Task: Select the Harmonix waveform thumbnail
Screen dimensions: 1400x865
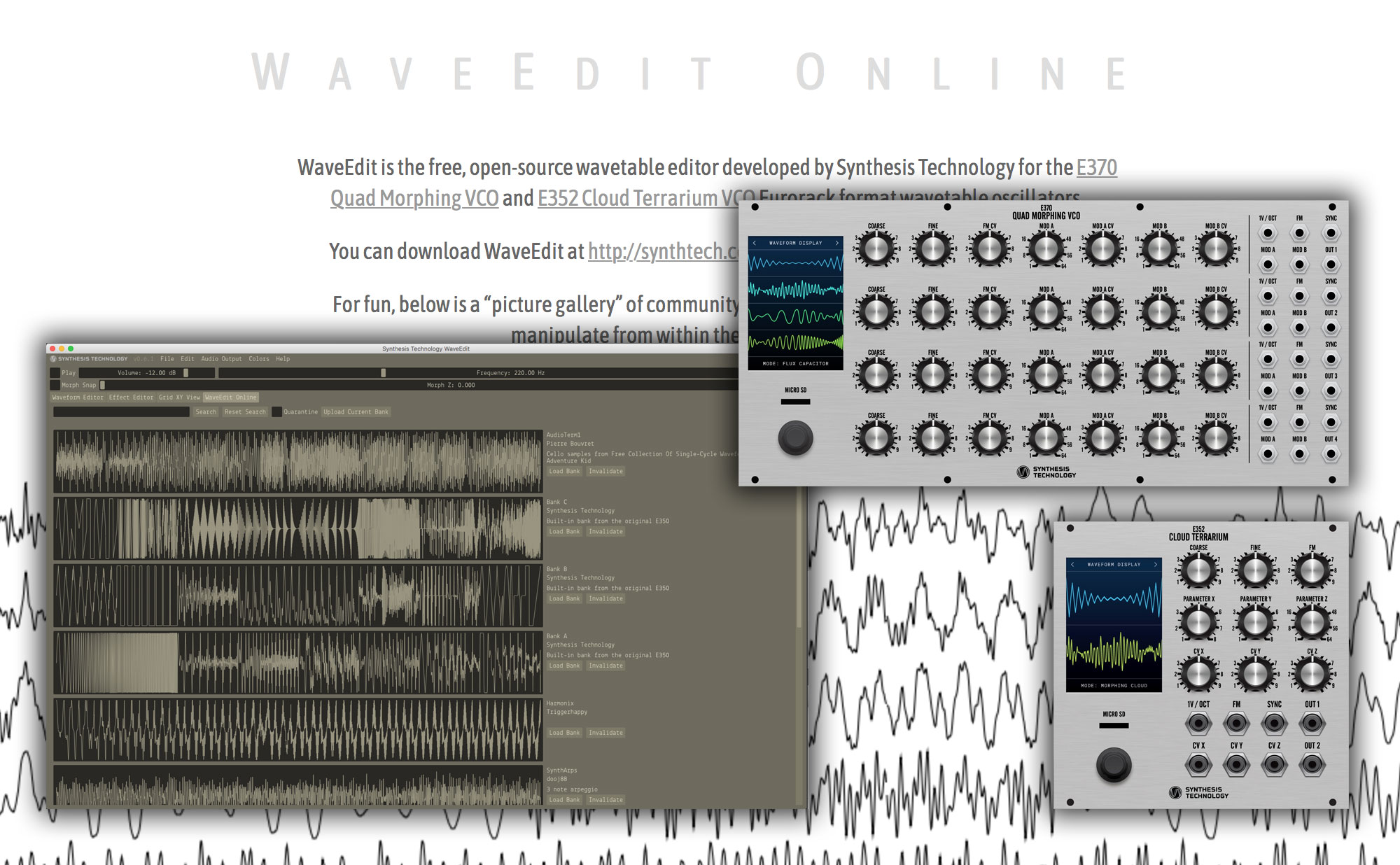Action: pyautogui.click(x=298, y=730)
